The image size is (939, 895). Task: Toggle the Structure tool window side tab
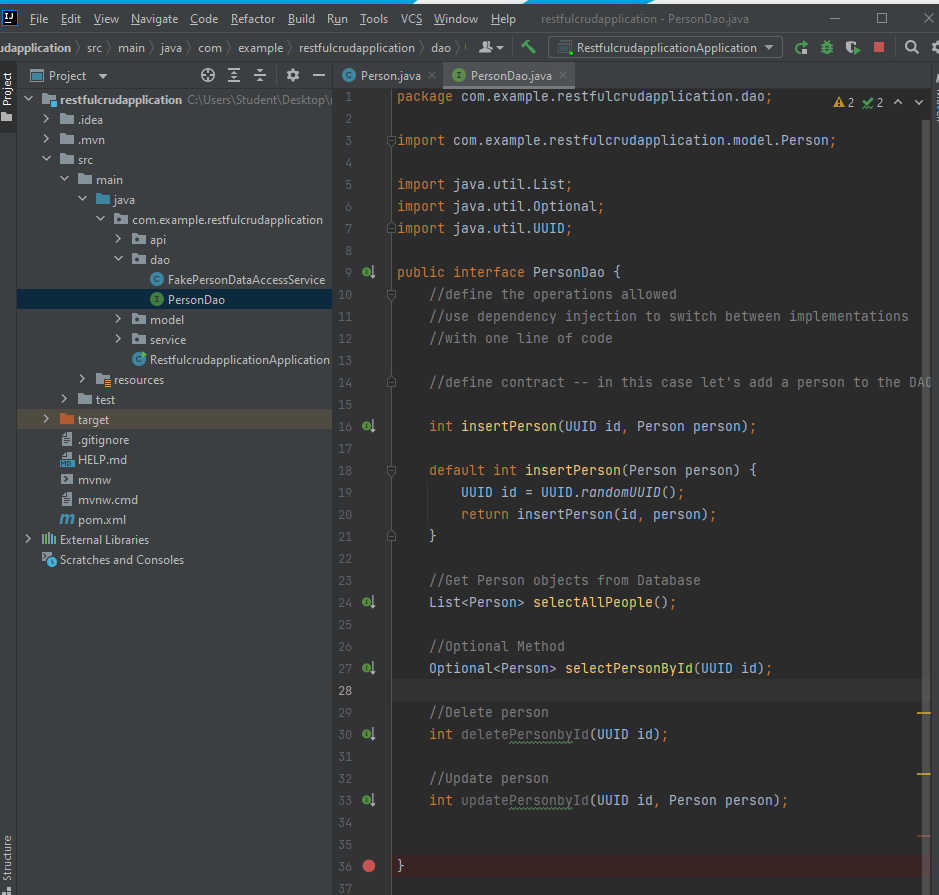pos(8,863)
